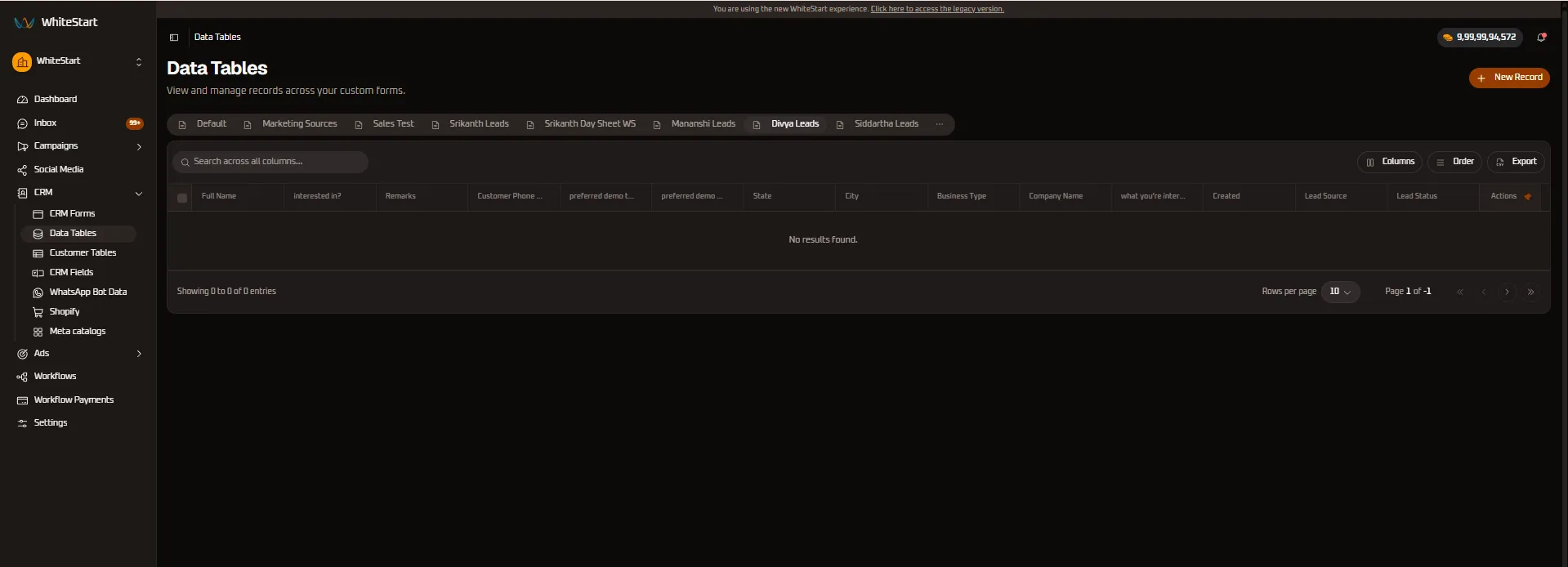
Task: Click the coin balance 9,99,99,94,572
Action: click(1480, 37)
